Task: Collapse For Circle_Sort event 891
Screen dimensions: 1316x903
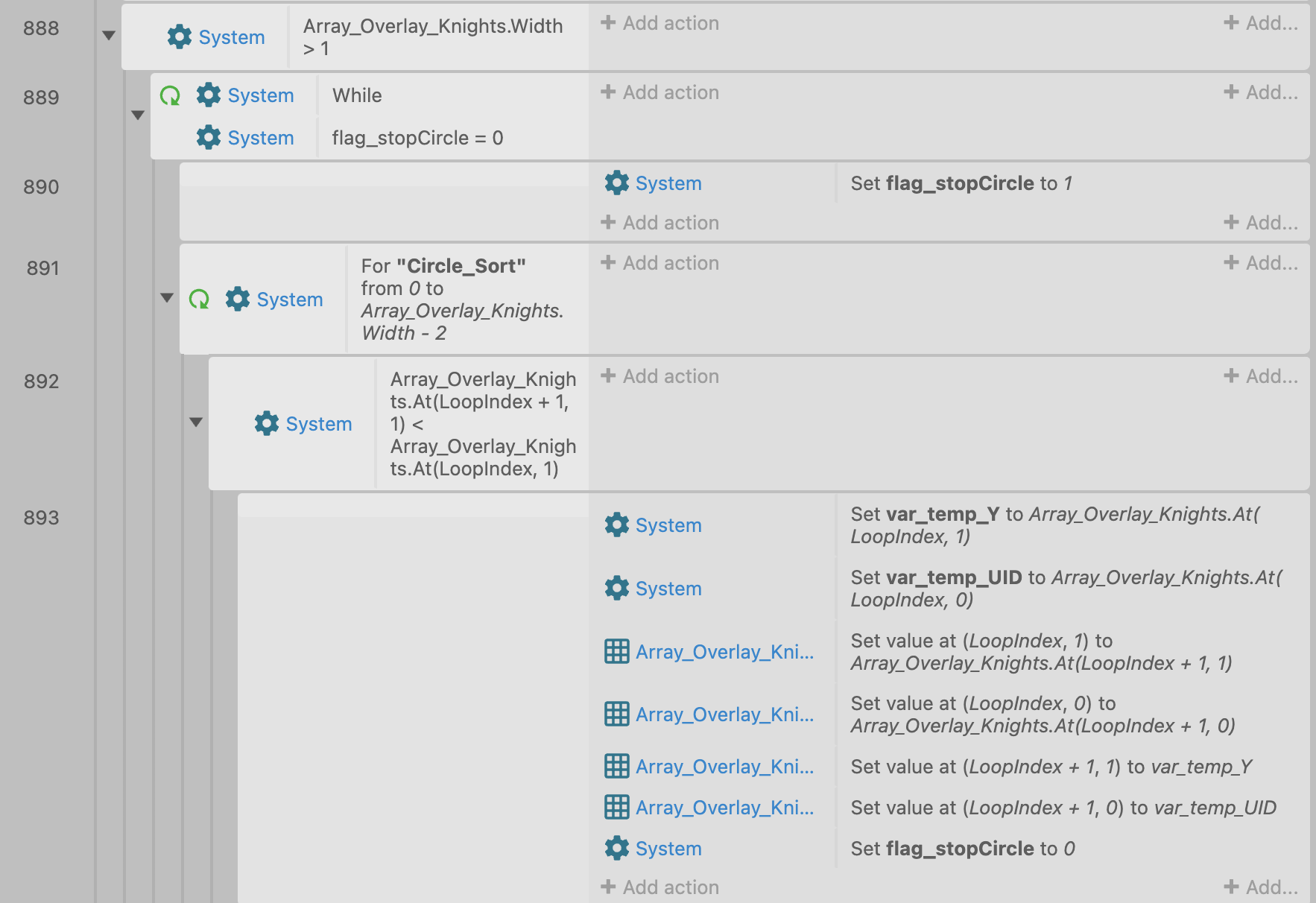Action: [167, 297]
